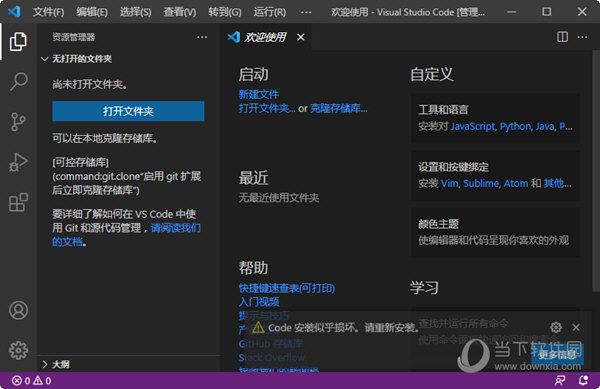Open the Search view icon
This screenshot has width=600, height=389.
point(18,81)
